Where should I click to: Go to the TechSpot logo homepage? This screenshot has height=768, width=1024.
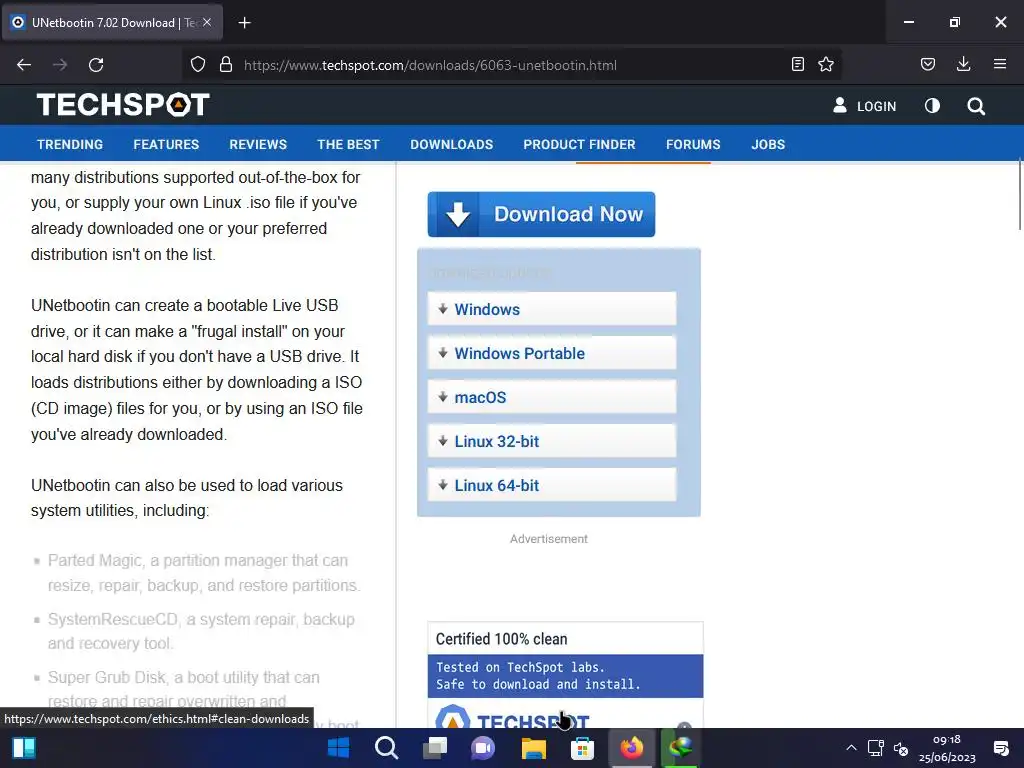coord(123,105)
